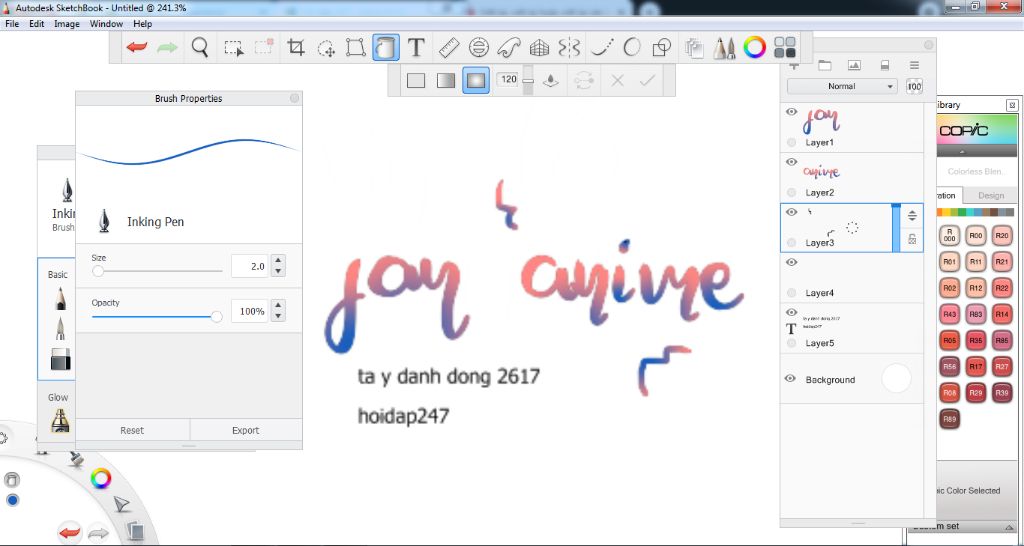Open the layer panel menu
Screen dimensions: 1024x546
point(914,65)
